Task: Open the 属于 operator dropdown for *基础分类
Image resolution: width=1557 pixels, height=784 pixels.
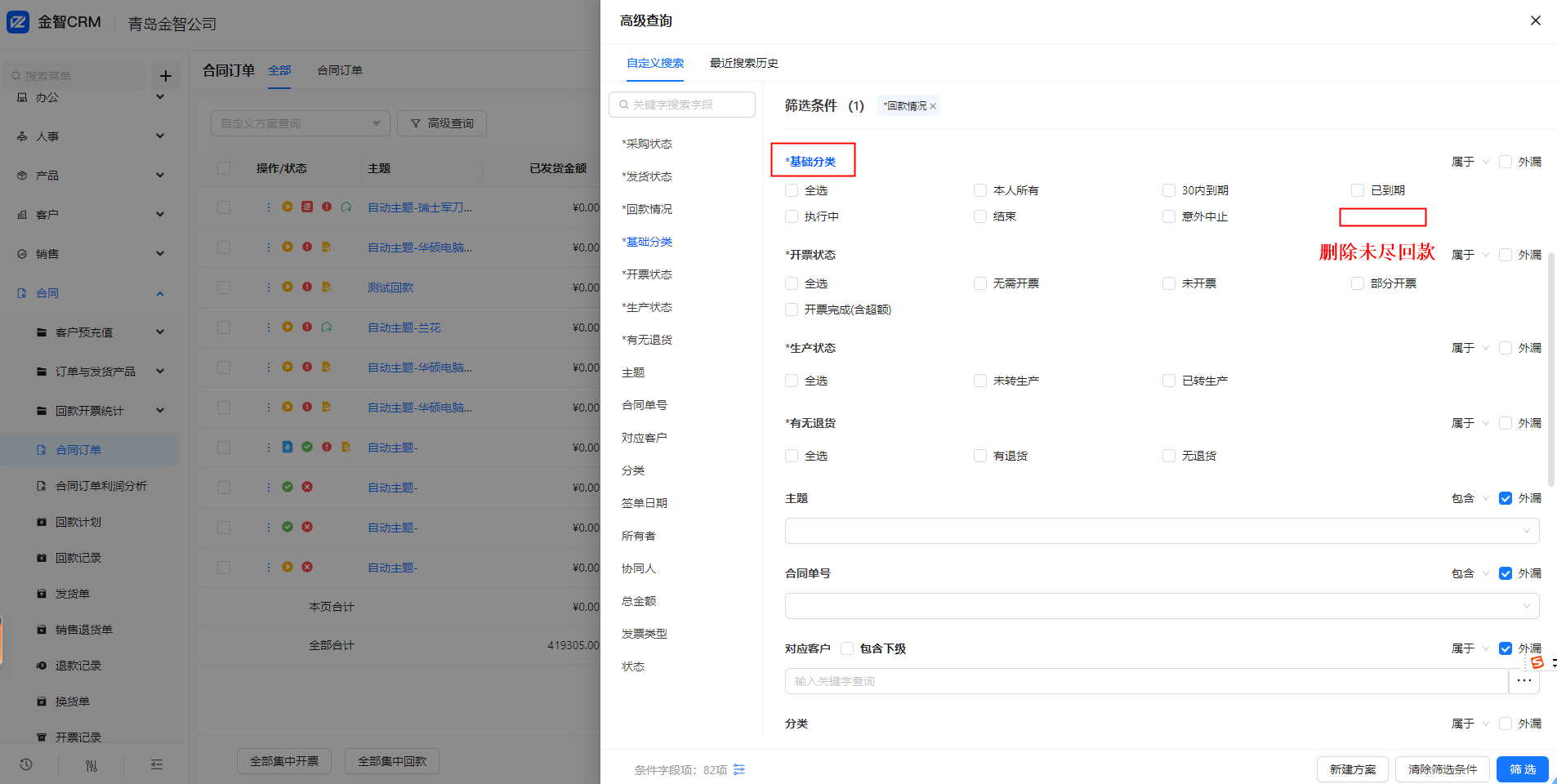Action: (1470, 162)
